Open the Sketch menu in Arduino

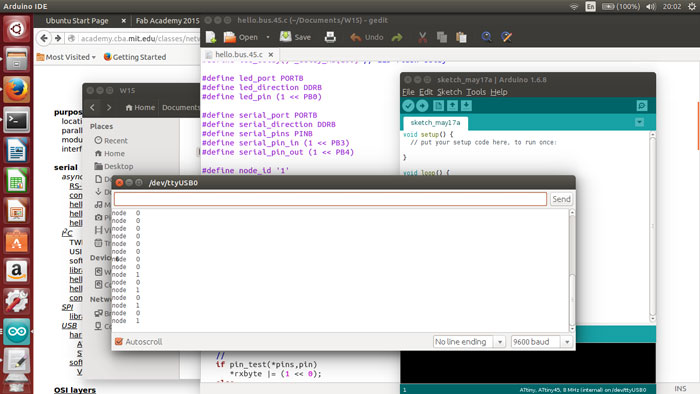click(449, 92)
